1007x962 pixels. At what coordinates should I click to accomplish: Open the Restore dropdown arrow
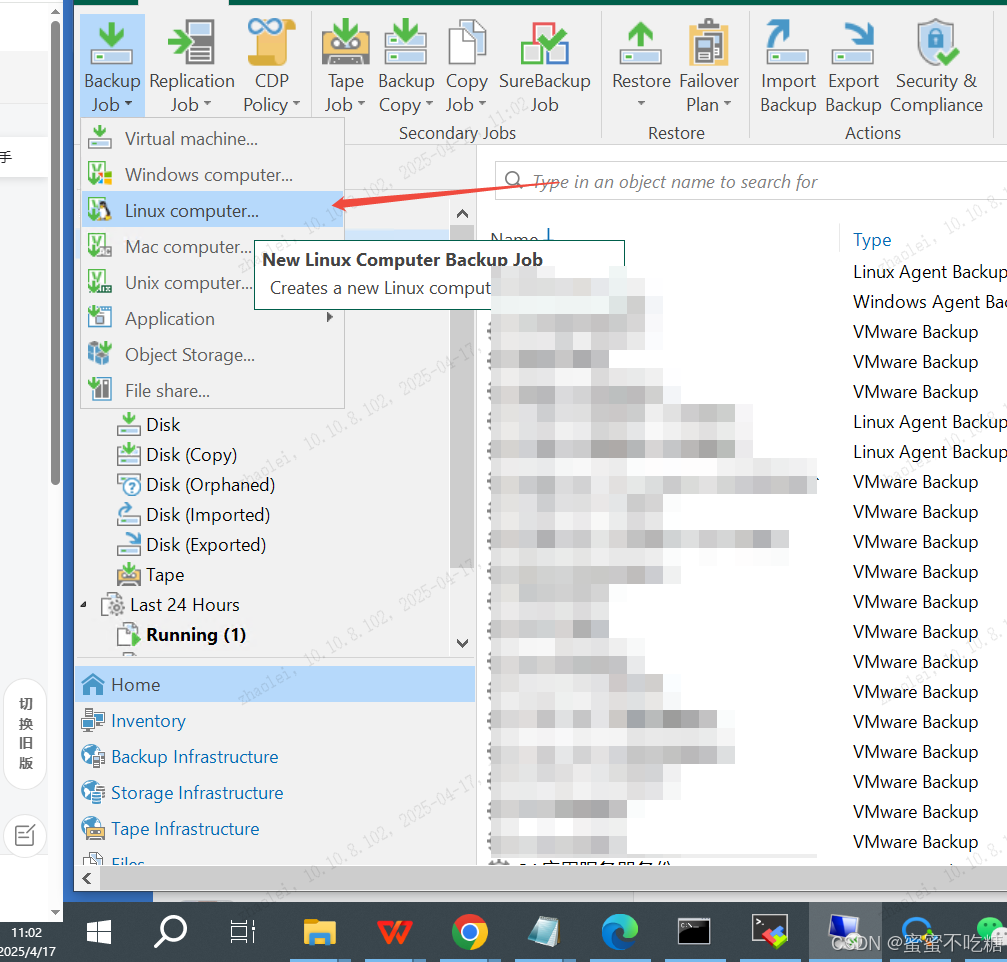[x=641, y=103]
